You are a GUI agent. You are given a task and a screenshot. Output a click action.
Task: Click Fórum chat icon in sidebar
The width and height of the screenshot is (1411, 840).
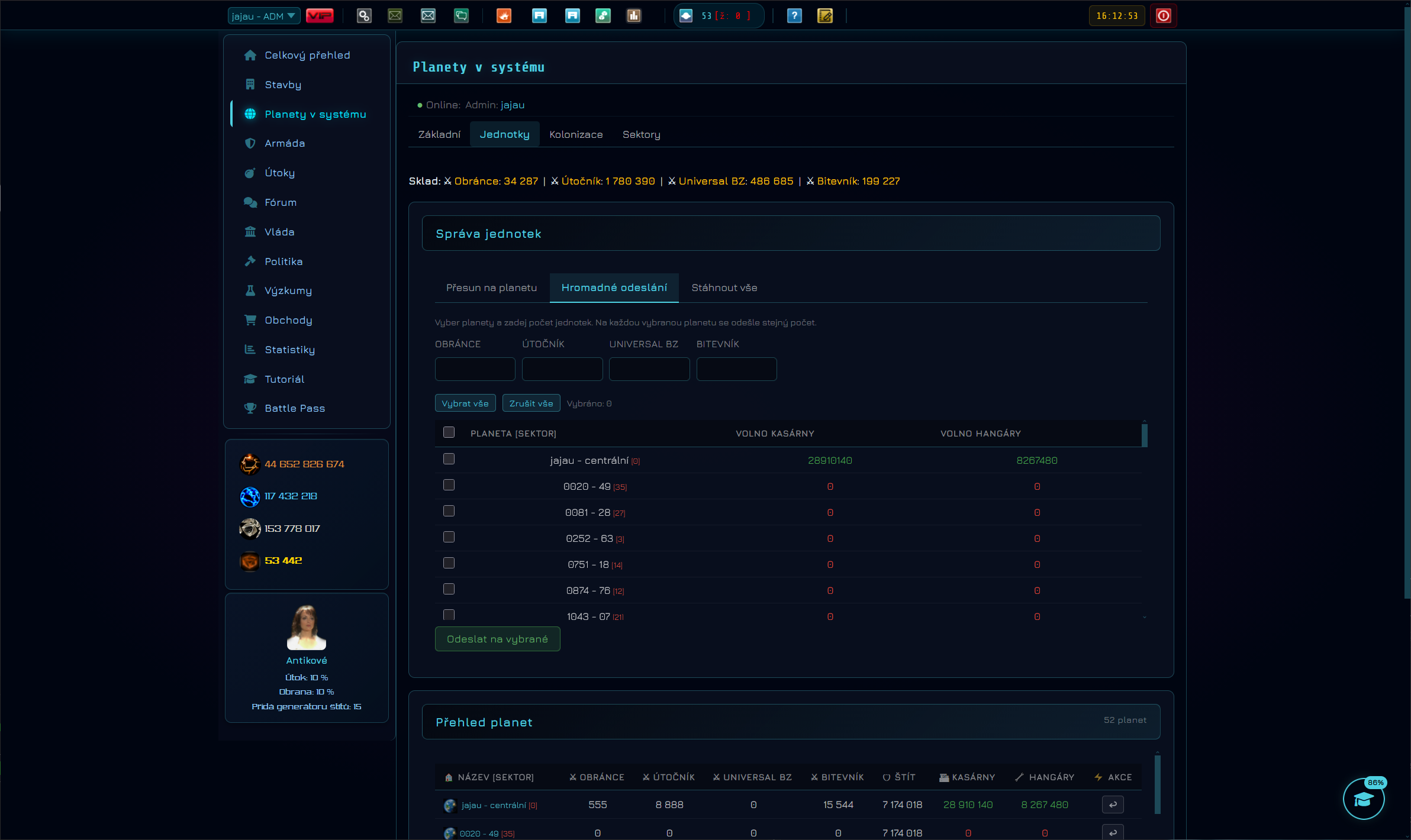250,202
